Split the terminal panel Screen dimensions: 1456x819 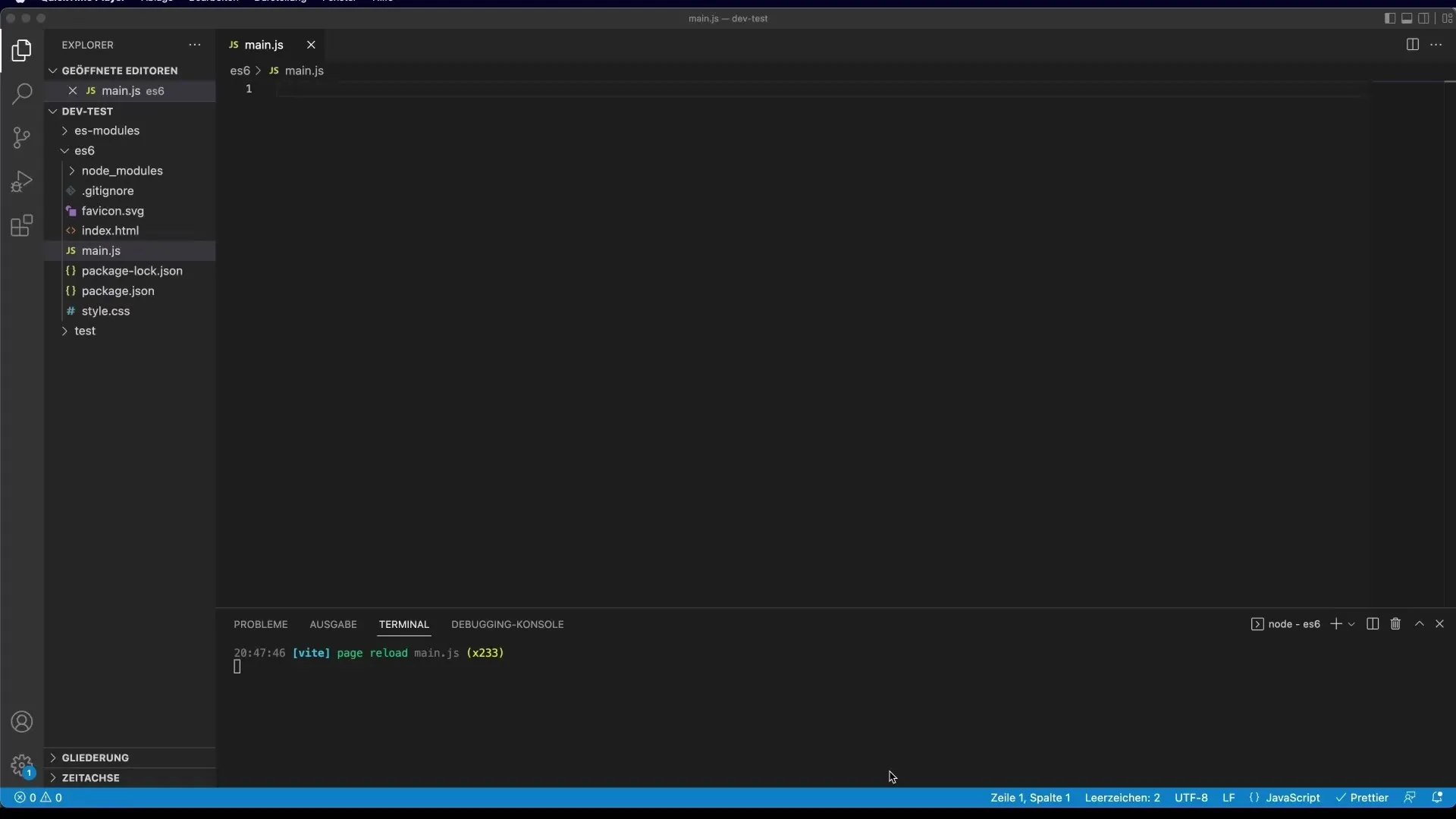[1373, 624]
